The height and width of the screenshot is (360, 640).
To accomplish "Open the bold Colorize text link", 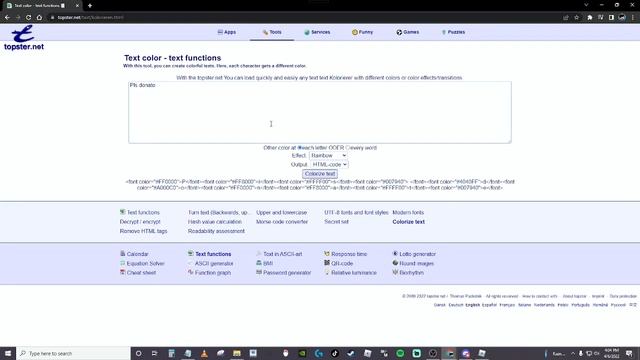I will [x=409, y=222].
